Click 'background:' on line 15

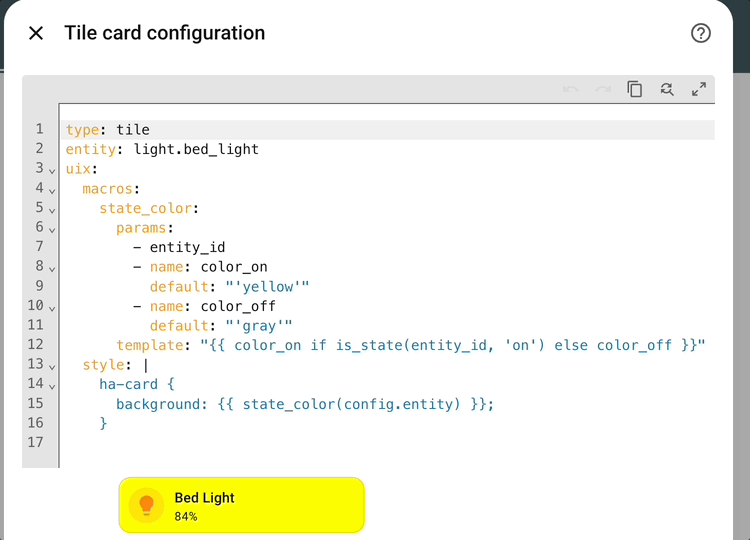(x=162, y=404)
